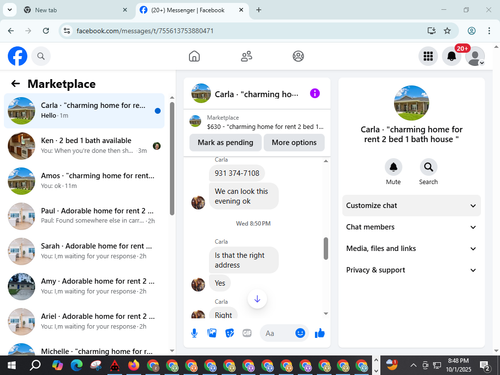Click the browser back arrow
This screenshot has width=500, height=375.
(x=11, y=31)
